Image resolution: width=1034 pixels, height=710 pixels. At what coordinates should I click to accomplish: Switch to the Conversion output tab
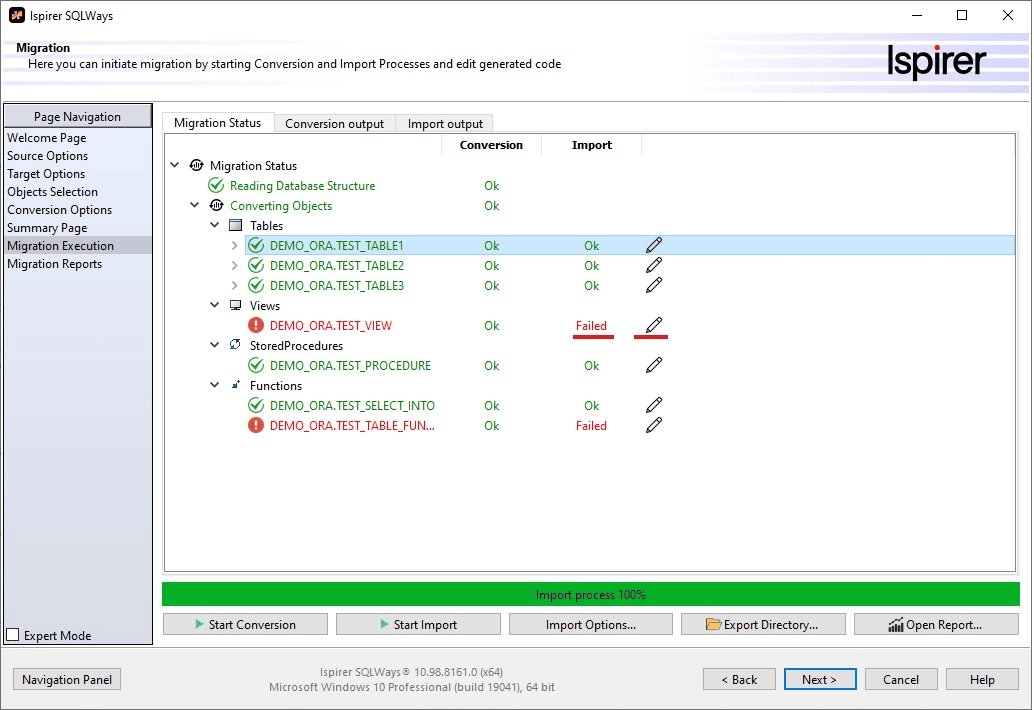tap(334, 124)
